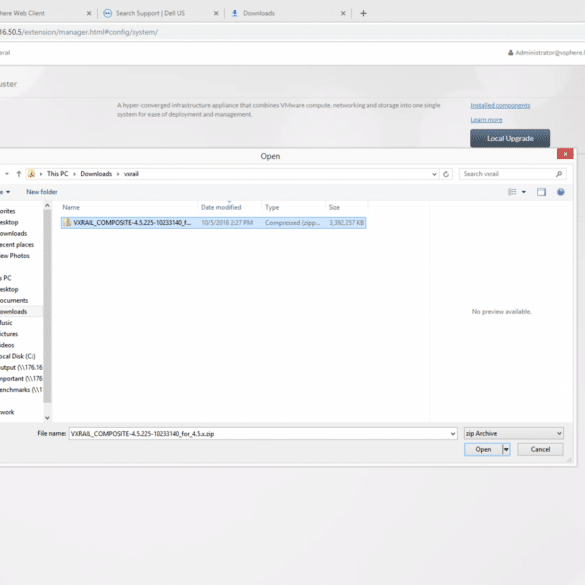Switch to the Search Support Dell US tab
585x585 pixels.
[x=150, y=13]
